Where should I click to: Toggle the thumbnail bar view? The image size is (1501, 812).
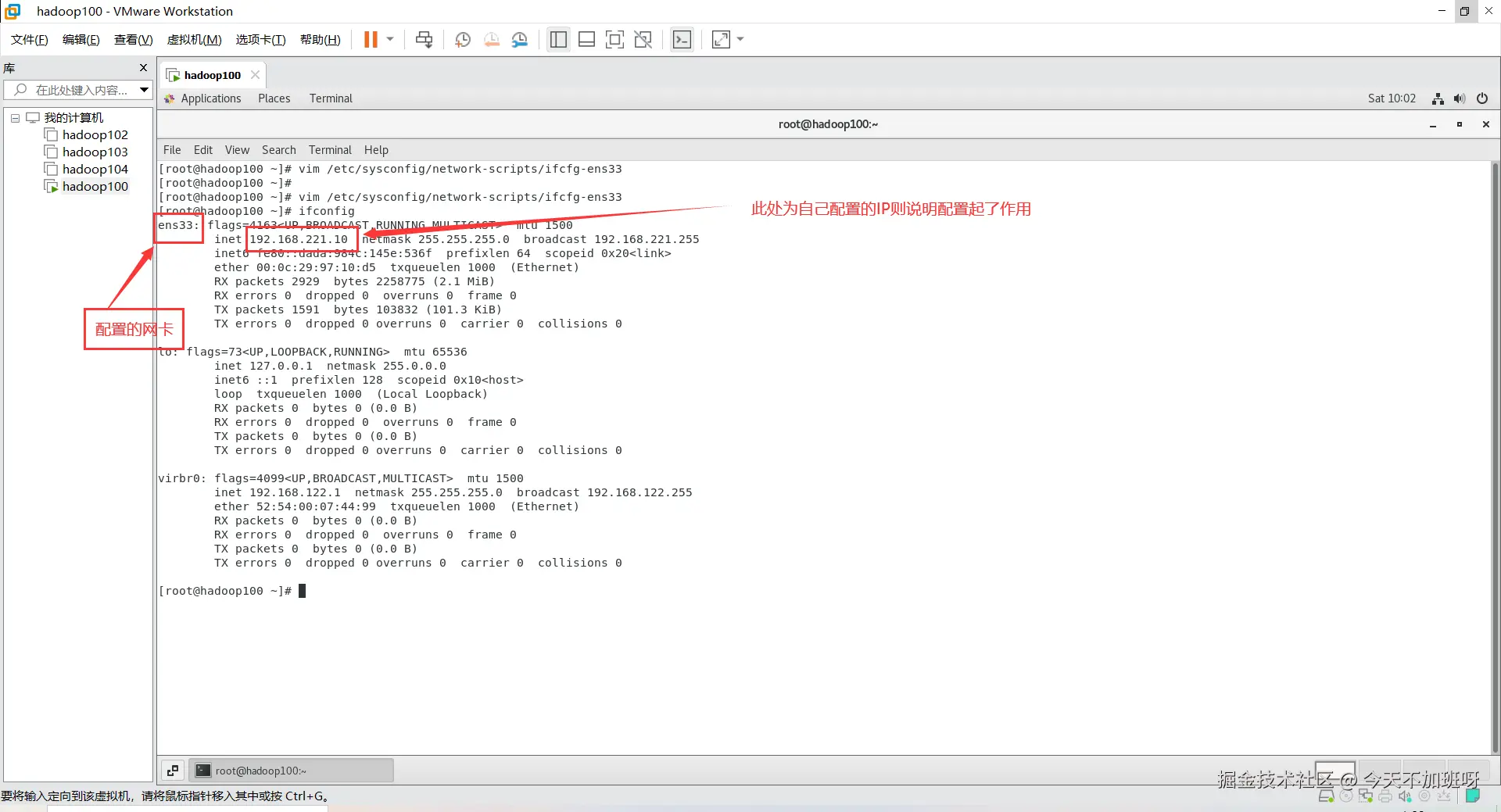coord(586,40)
